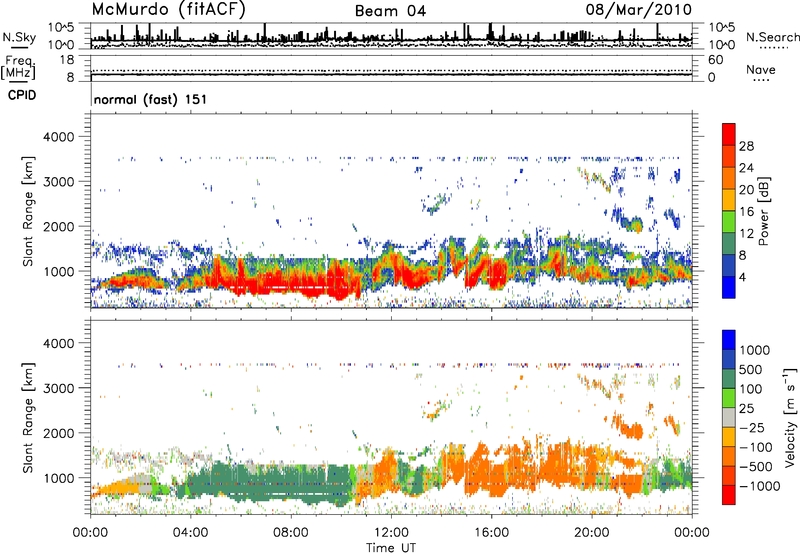Screen dimensions: 800x554
Task: Select the 16:00 time tick label
Action: (x=491, y=533)
